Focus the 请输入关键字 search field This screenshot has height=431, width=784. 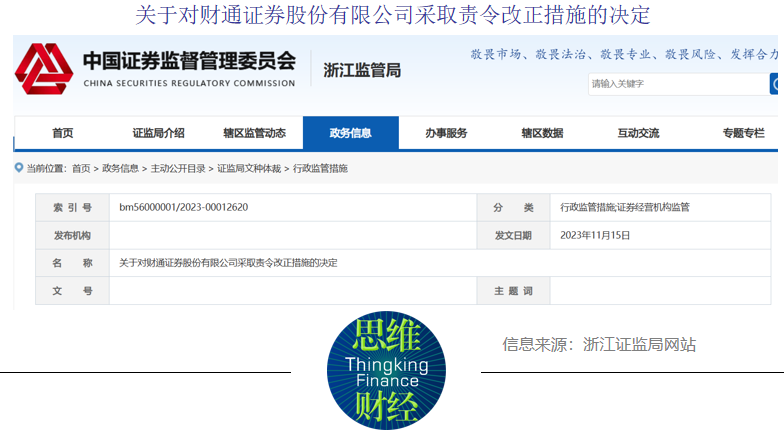[678, 84]
